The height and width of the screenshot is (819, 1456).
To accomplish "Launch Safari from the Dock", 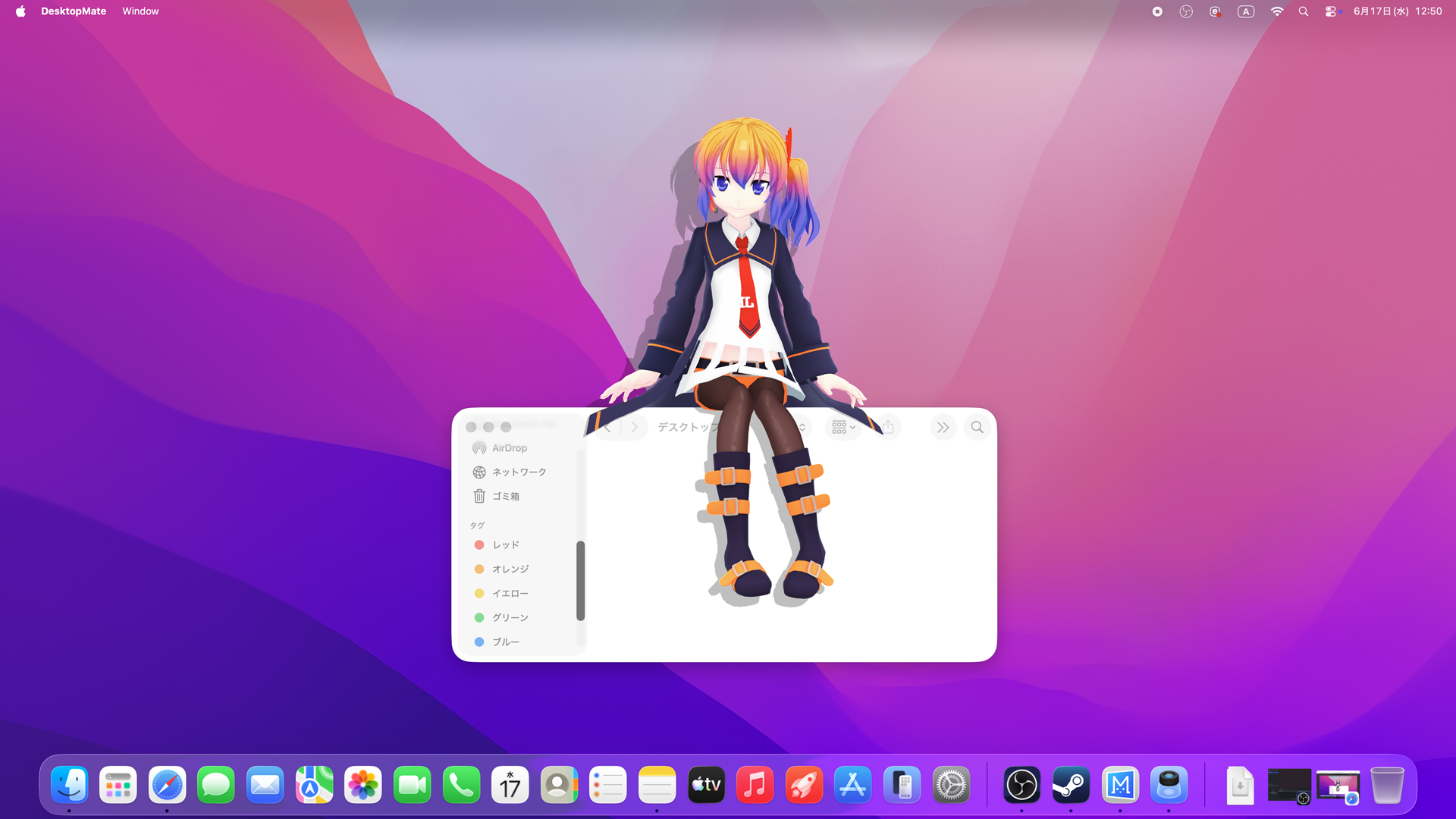I will pos(167,785).
